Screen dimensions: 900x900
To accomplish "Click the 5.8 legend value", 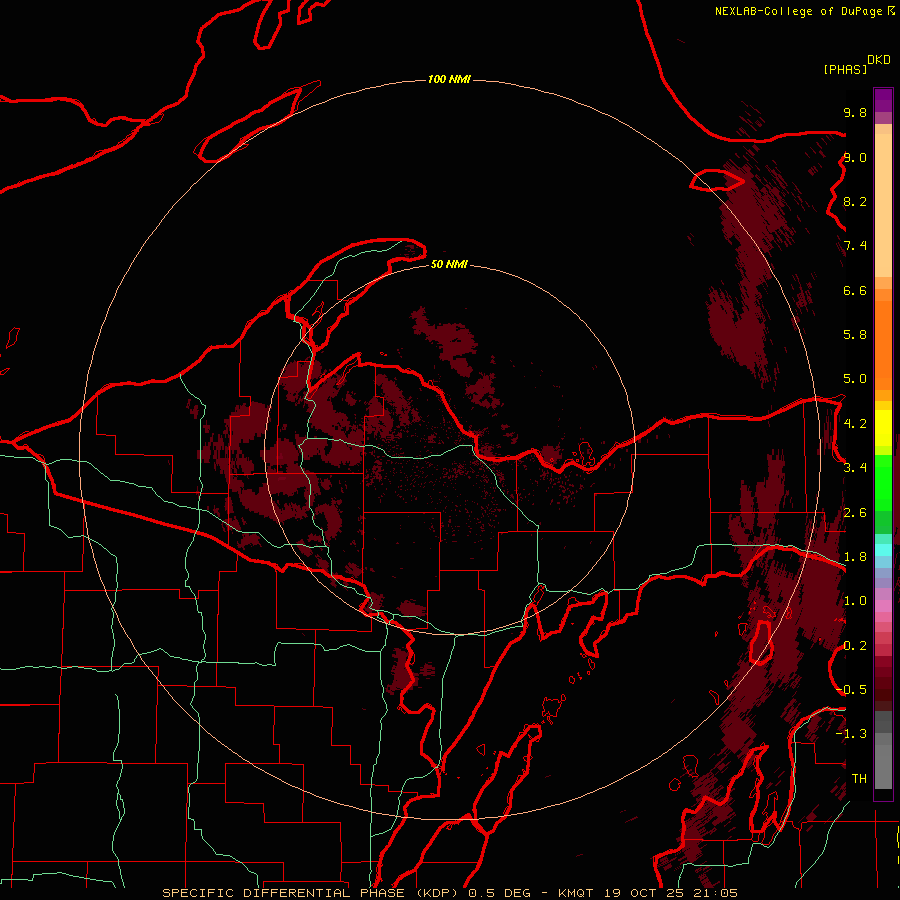I will click(x=855, y=335).
